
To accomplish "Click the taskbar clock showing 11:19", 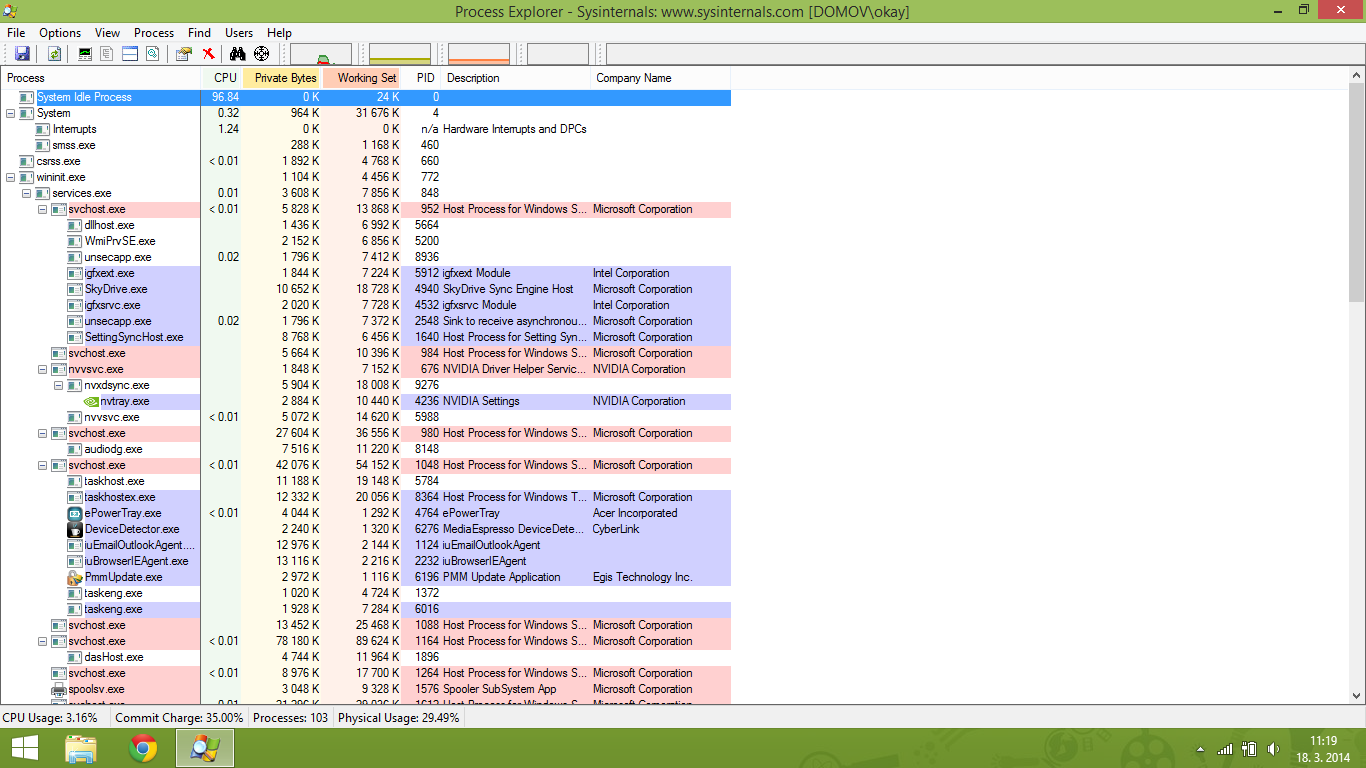I will pos(1325,748).
